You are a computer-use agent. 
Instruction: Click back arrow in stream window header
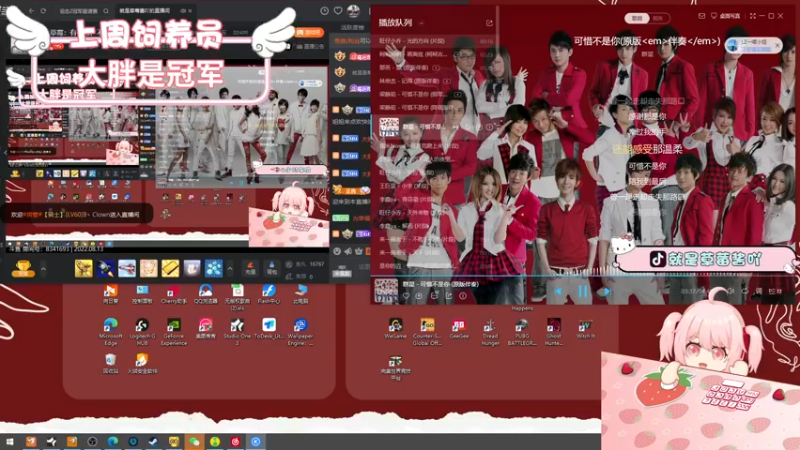point(32,10)
